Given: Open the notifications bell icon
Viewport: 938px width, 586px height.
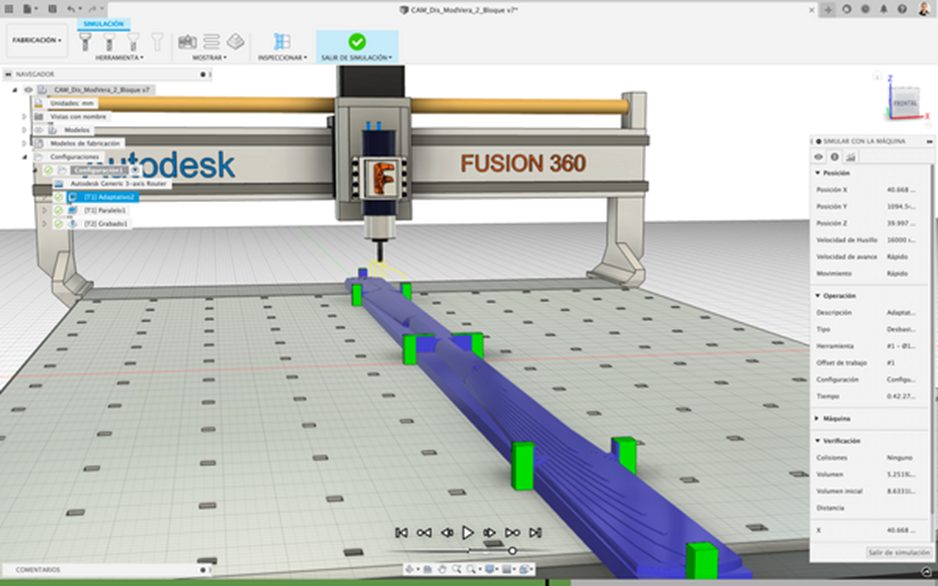Looking at the screenshot, I should [x=884, y=9].
